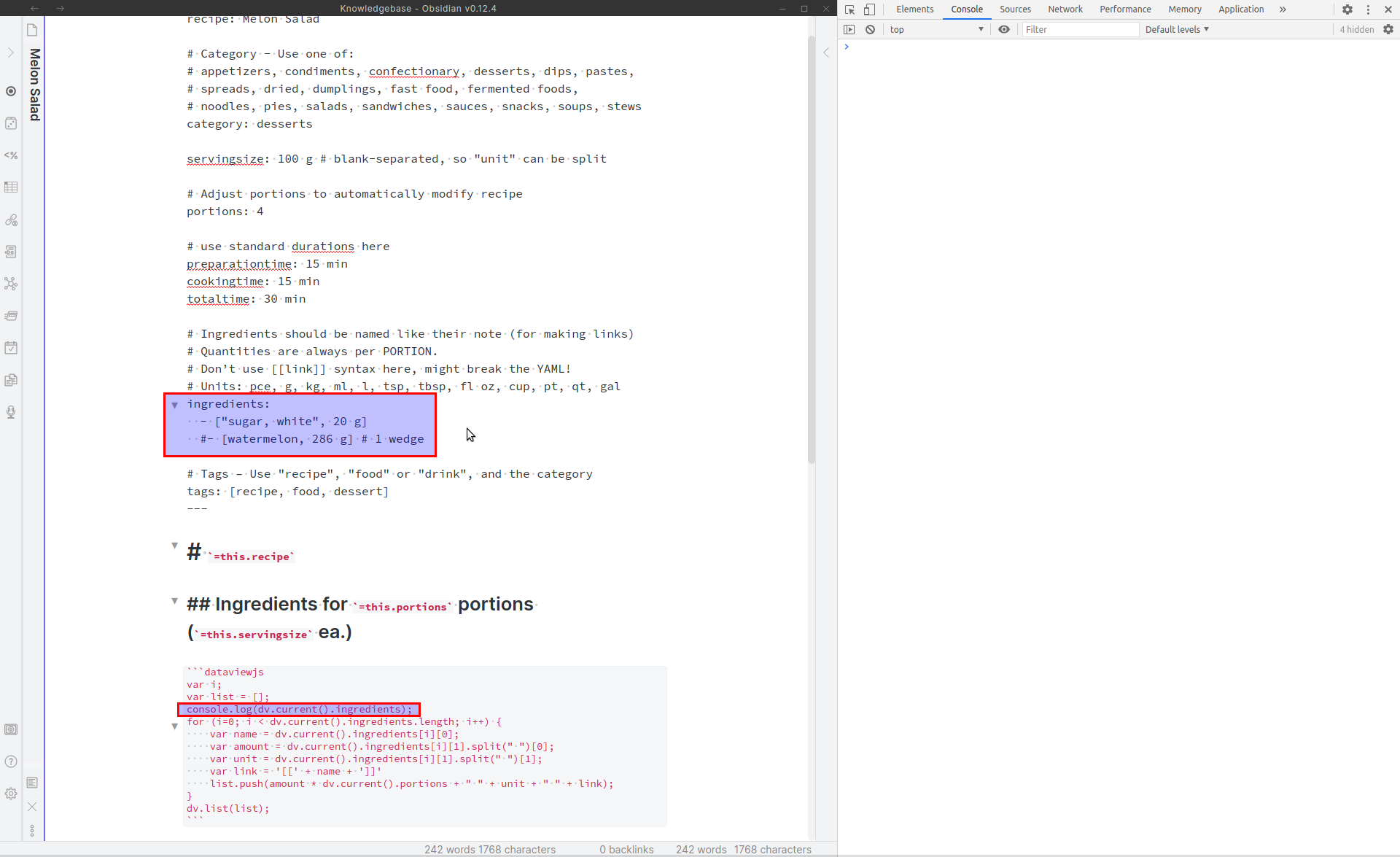Click inside the console Filter field

pyautogui.click(x=1079, y=29)
